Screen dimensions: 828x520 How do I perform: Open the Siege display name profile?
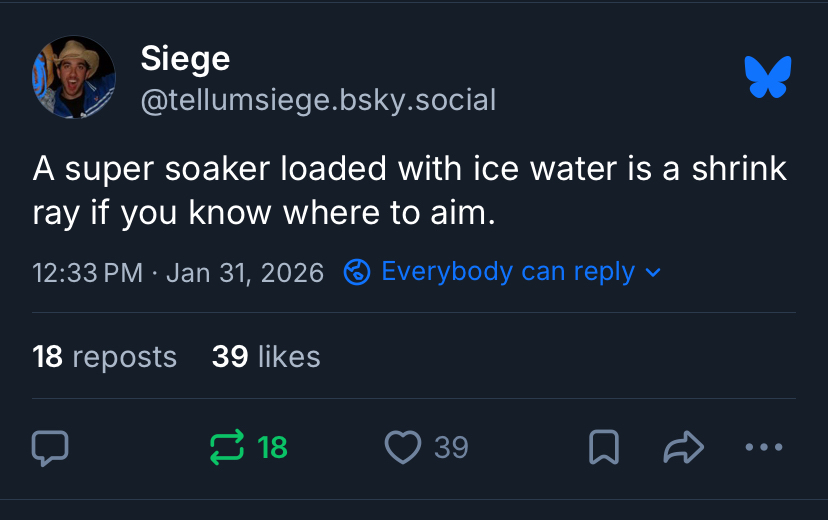point(185,58)
